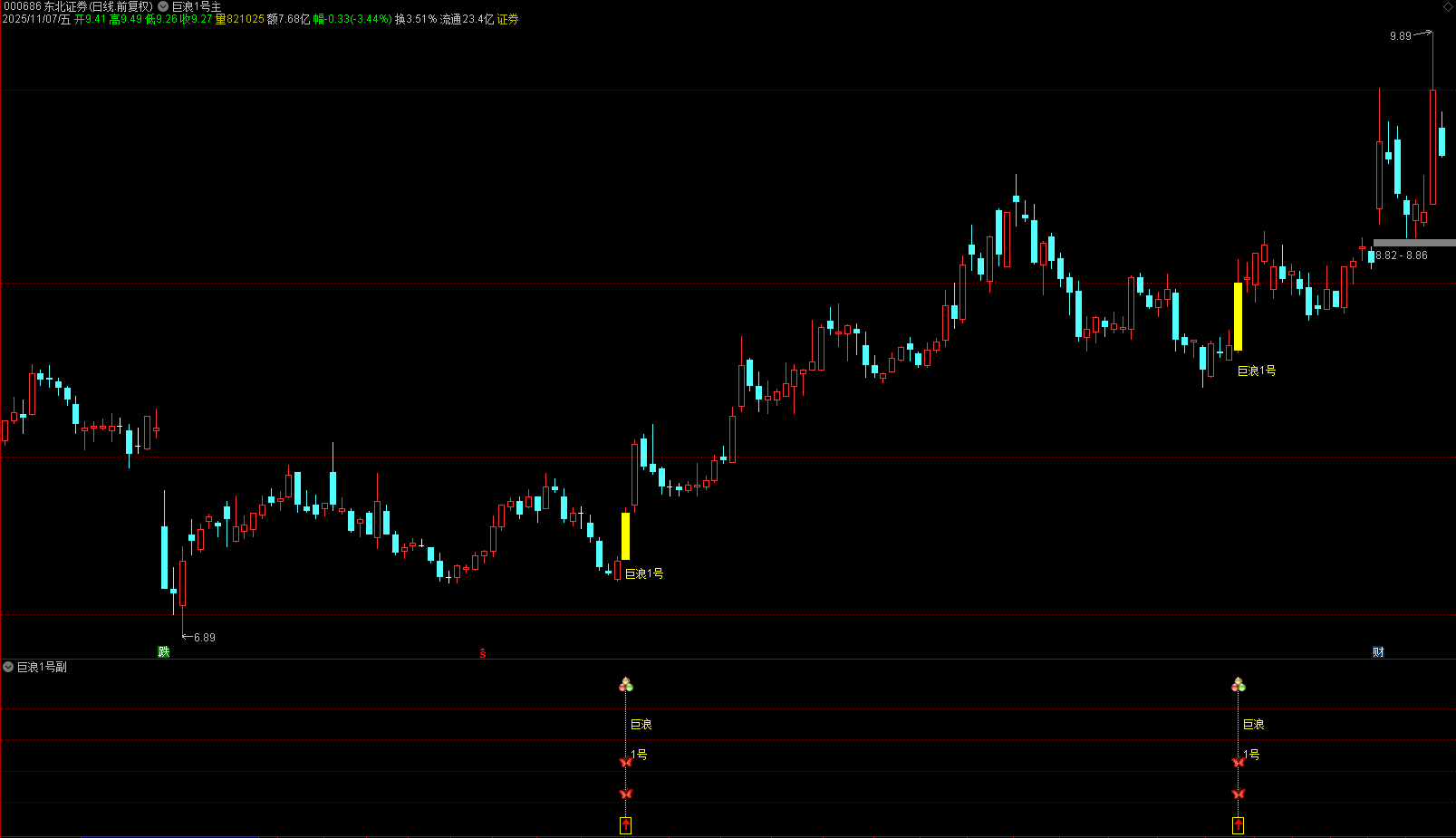
Task: Click the 1号 text on left sub-chart signal
Action: point(640,755)
